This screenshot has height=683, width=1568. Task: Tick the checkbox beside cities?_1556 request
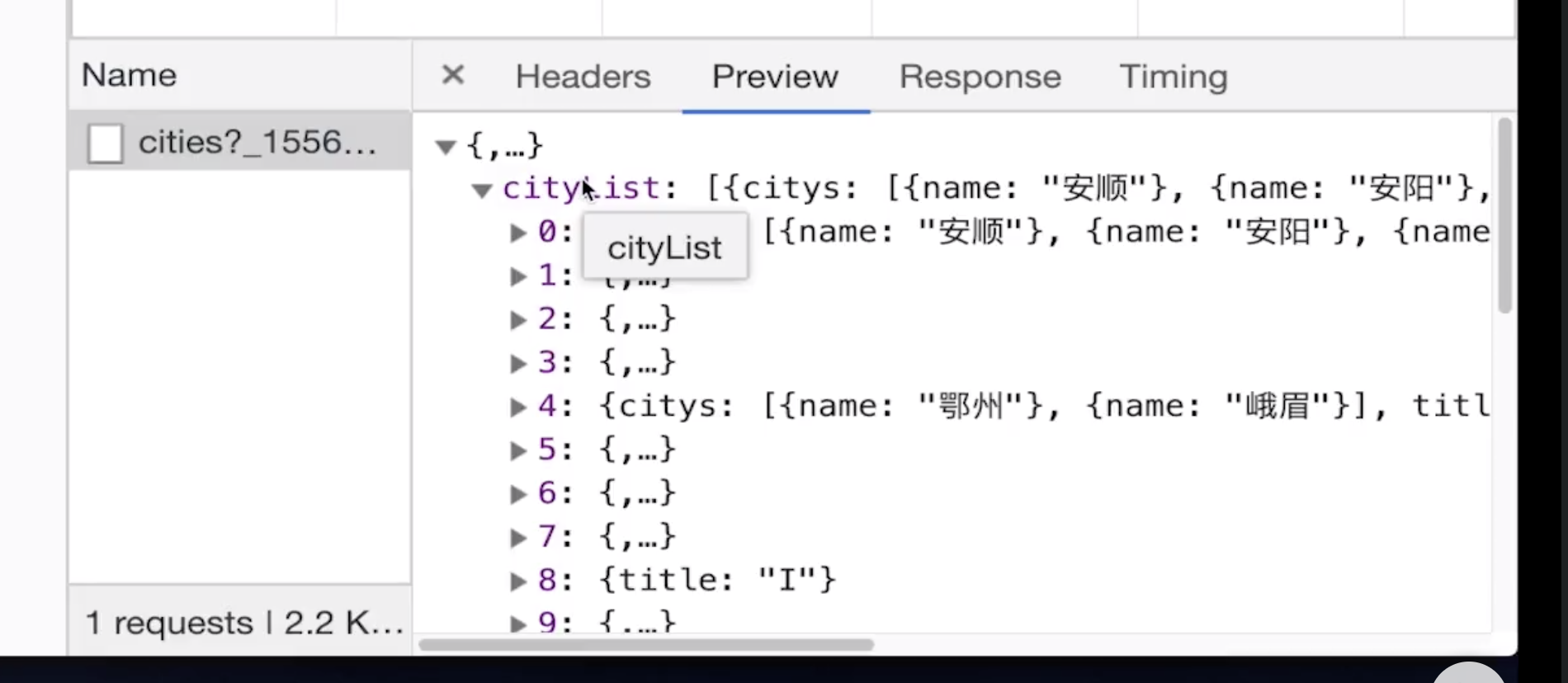point(106,144)
